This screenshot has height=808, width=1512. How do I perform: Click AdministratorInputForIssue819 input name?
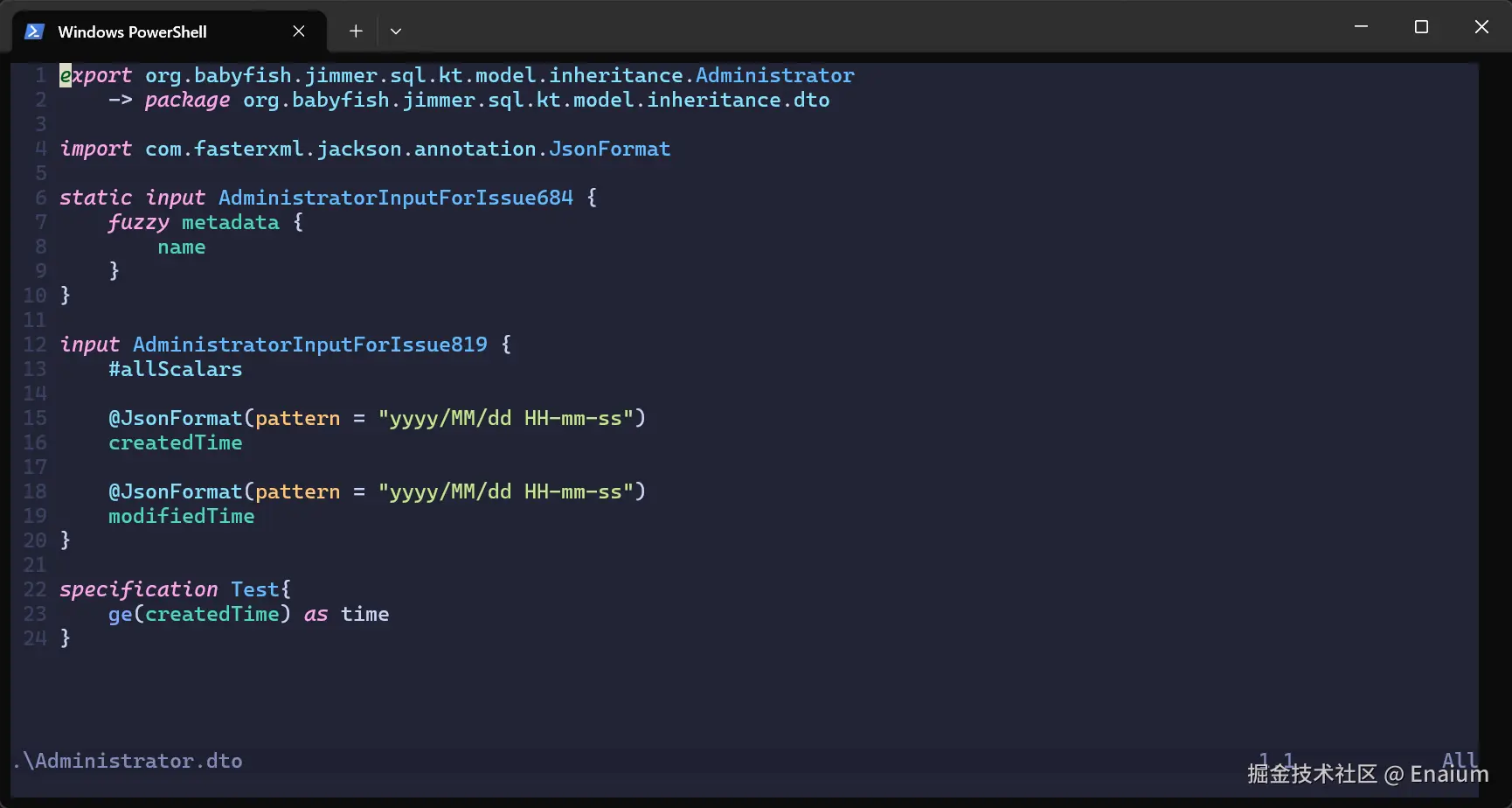coord(310,345)
